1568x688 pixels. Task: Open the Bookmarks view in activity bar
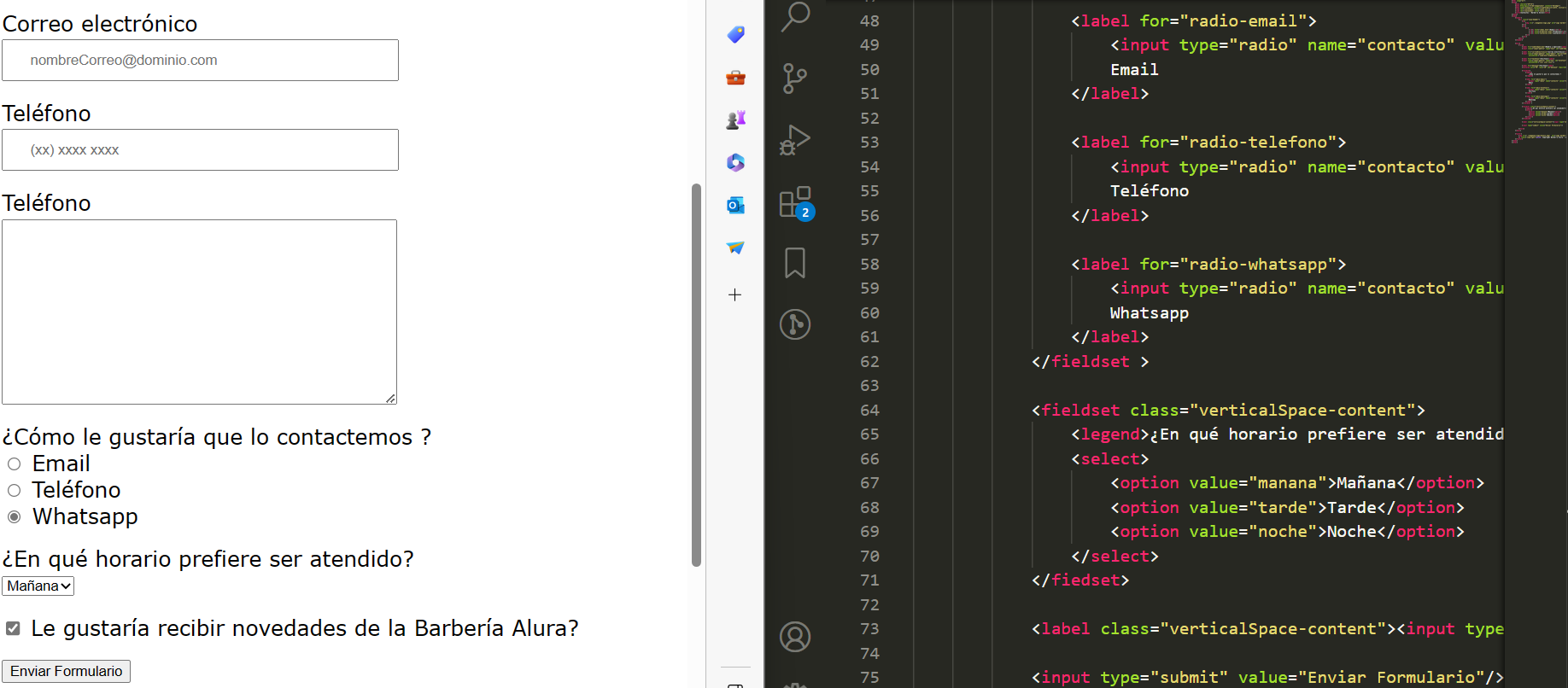pos(795,263)
